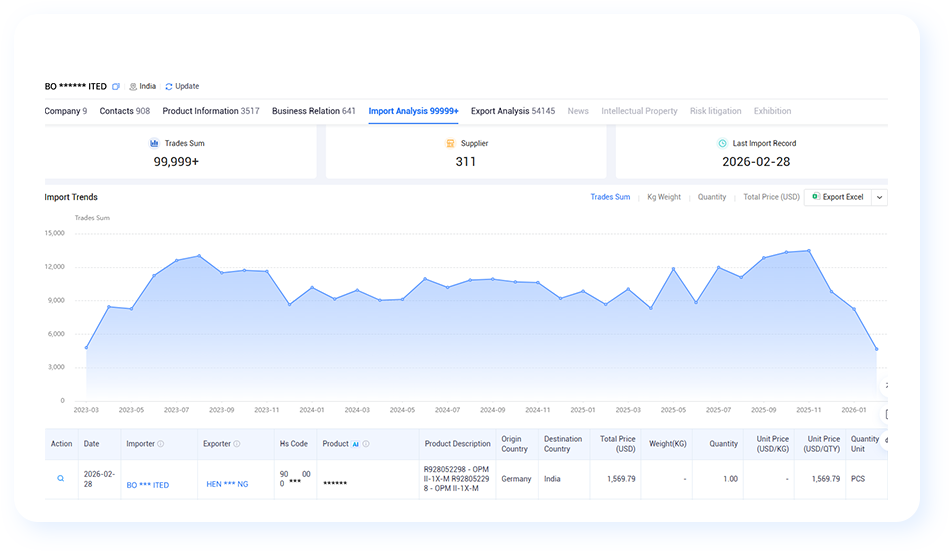Image resolution: width=952 pixels, height=554 pixels.
Task: Switch to the Contacts 908 tab
Action: tap(124, 111)
